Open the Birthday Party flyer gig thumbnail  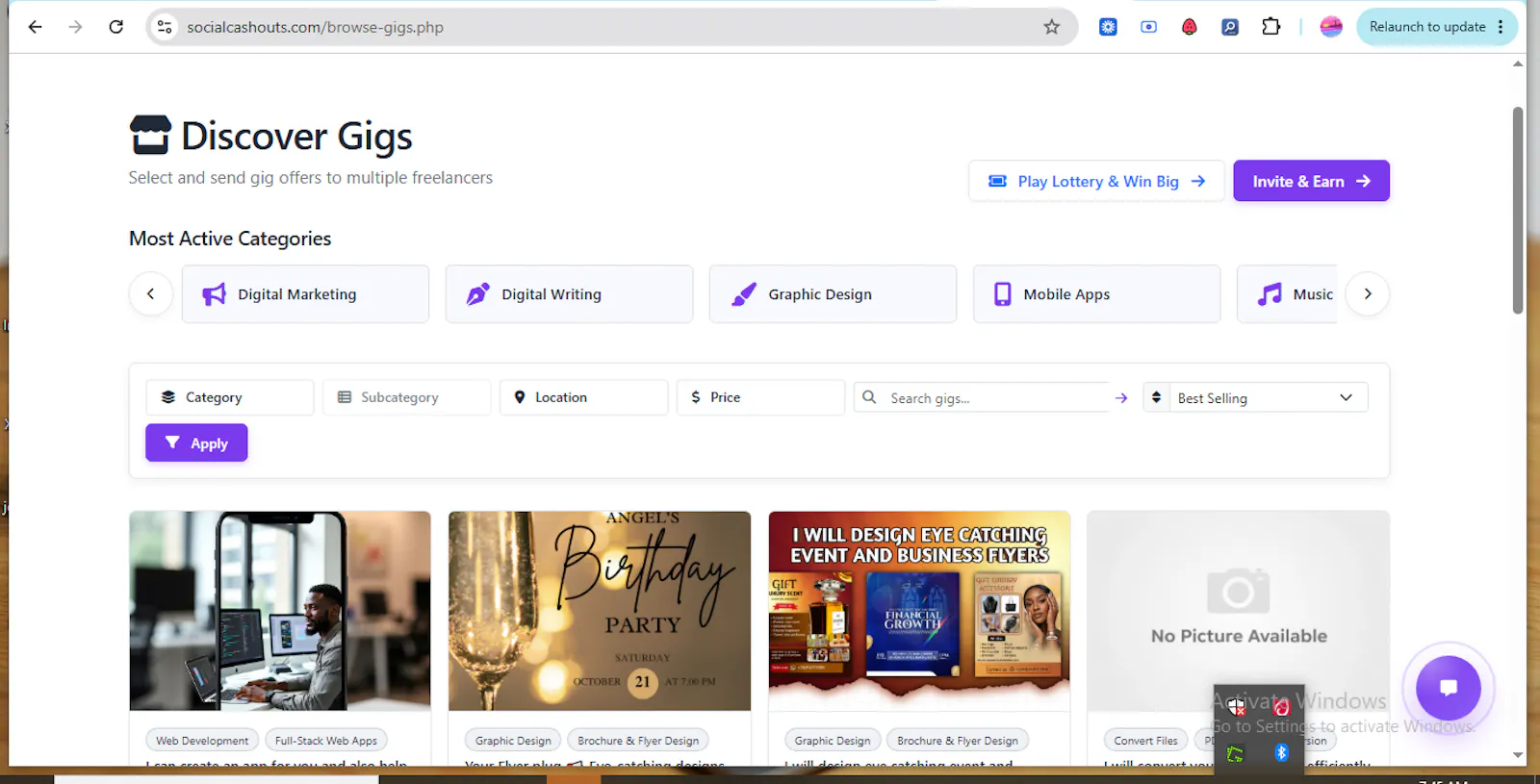point(600,611)
